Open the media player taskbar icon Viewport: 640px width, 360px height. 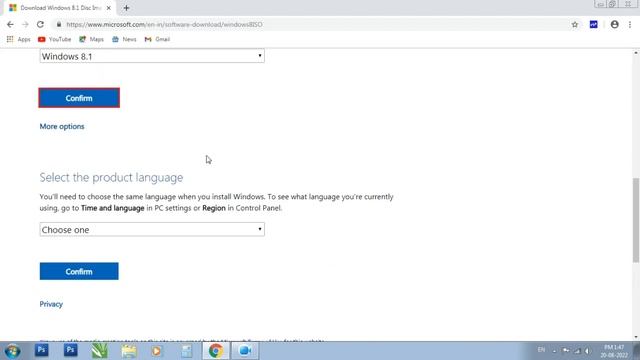[157, 351]
